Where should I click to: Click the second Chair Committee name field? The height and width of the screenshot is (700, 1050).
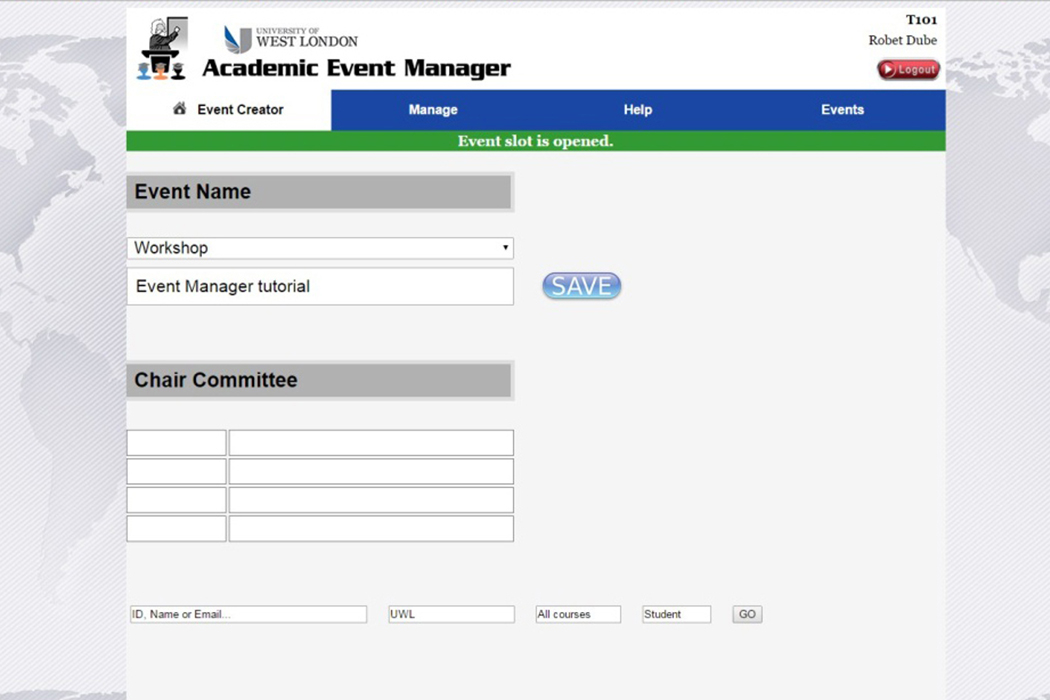(x=371, y=472)
